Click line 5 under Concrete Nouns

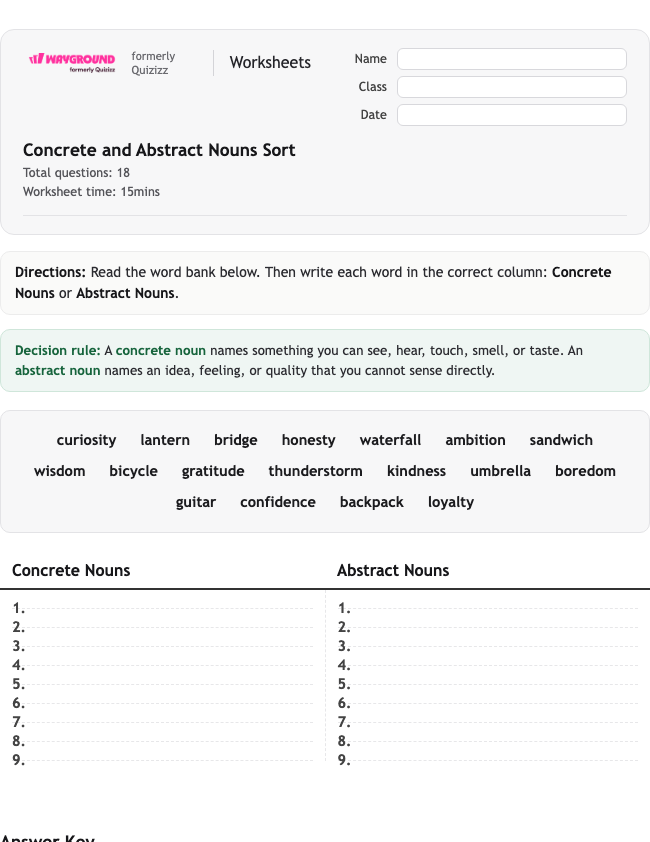coord(163,684)
